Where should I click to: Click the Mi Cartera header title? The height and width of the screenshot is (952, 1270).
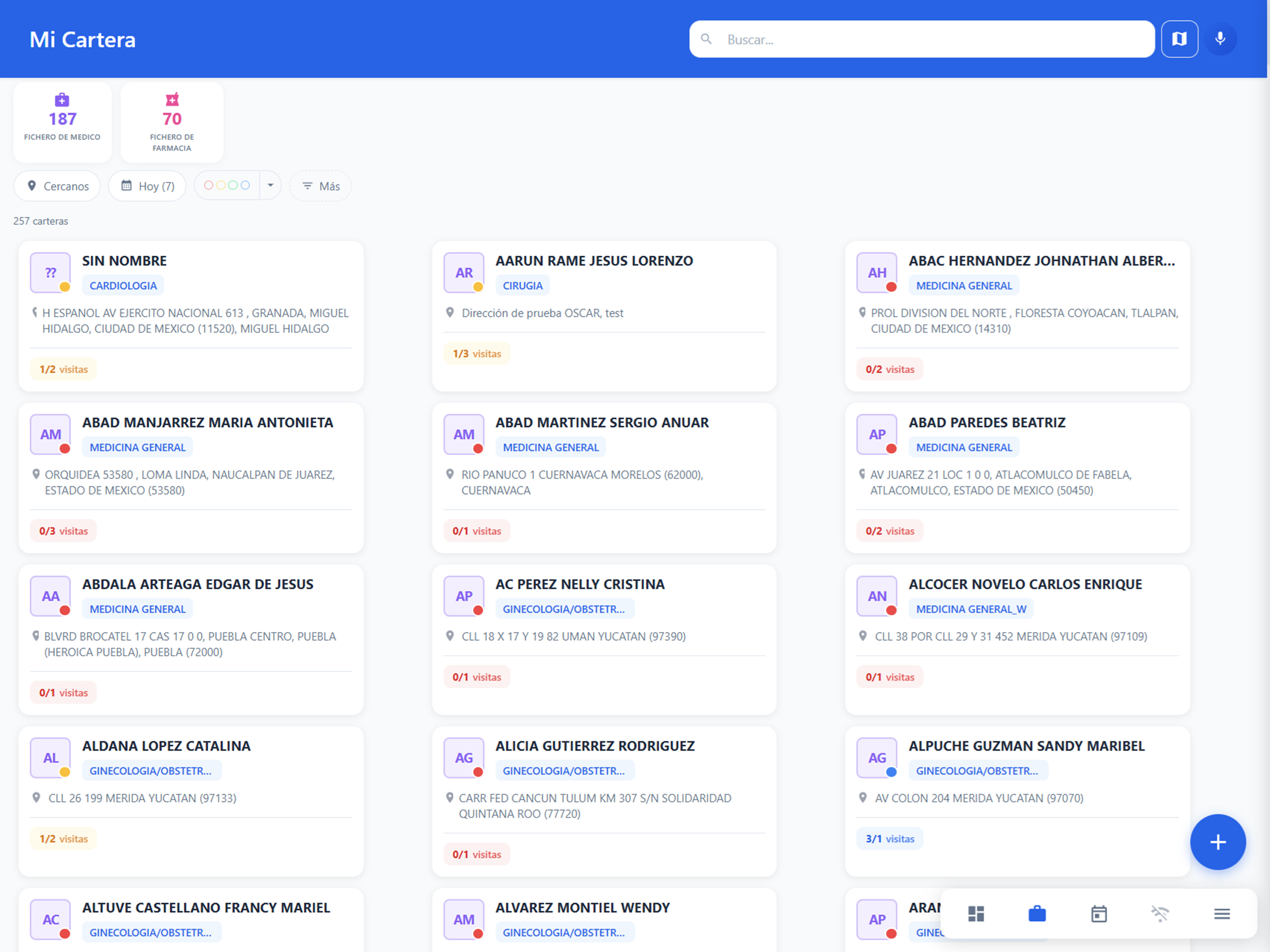pyautogui.click(x=83, y=40)
